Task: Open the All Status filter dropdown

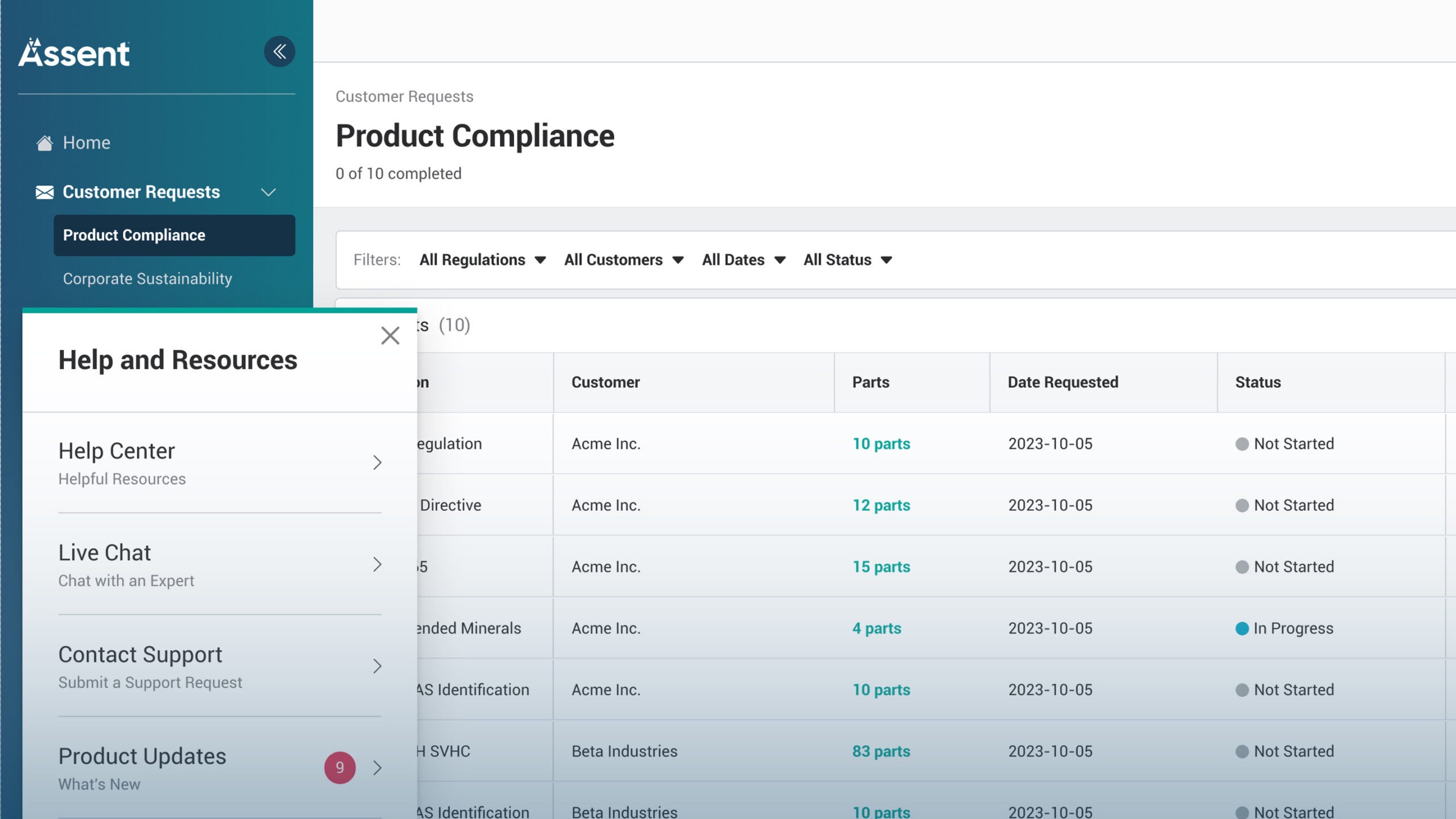Action: (x=847, y=260)
